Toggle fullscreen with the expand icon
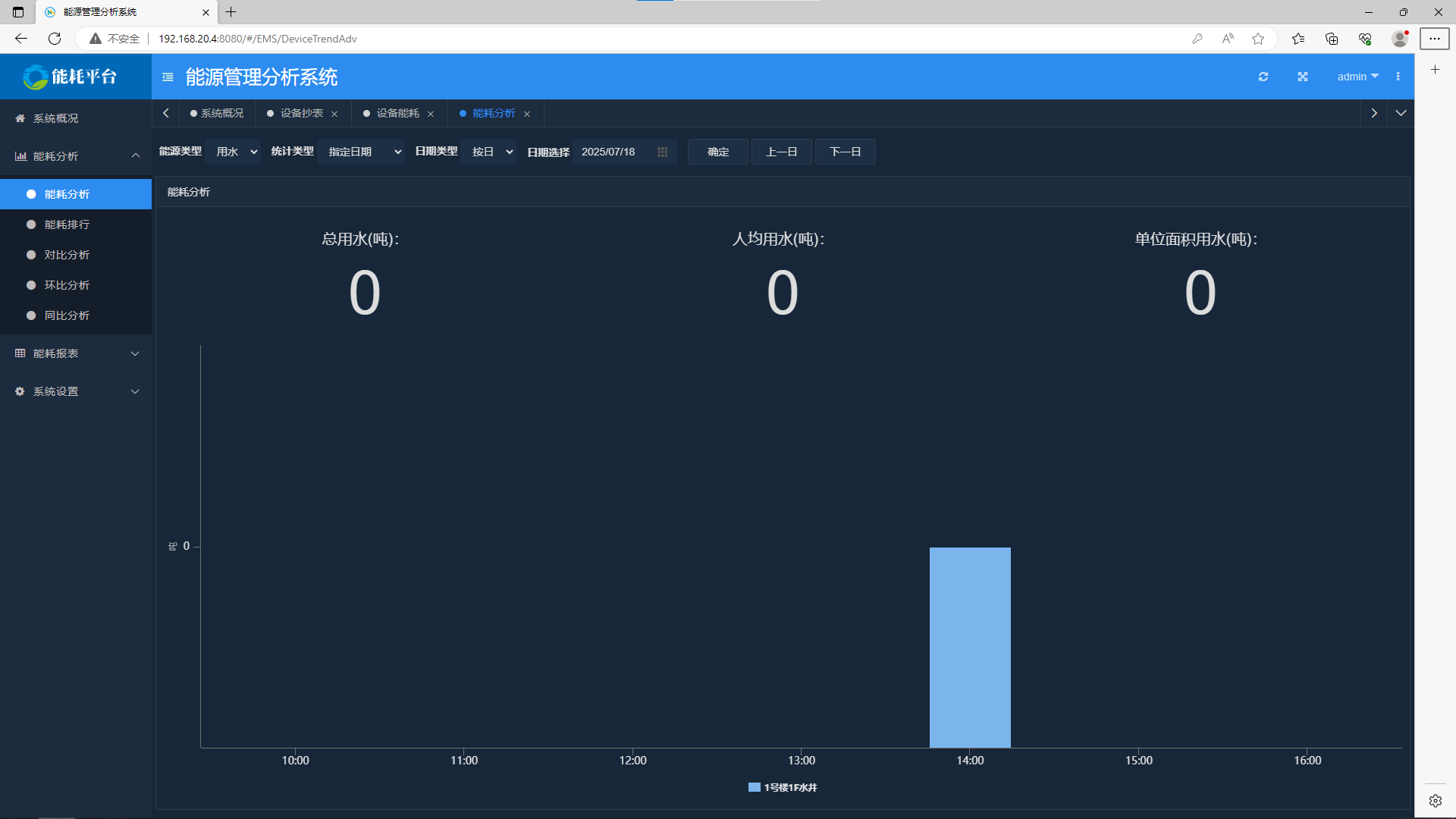Screen dimensions: 1456x819 coord(1302,77)
